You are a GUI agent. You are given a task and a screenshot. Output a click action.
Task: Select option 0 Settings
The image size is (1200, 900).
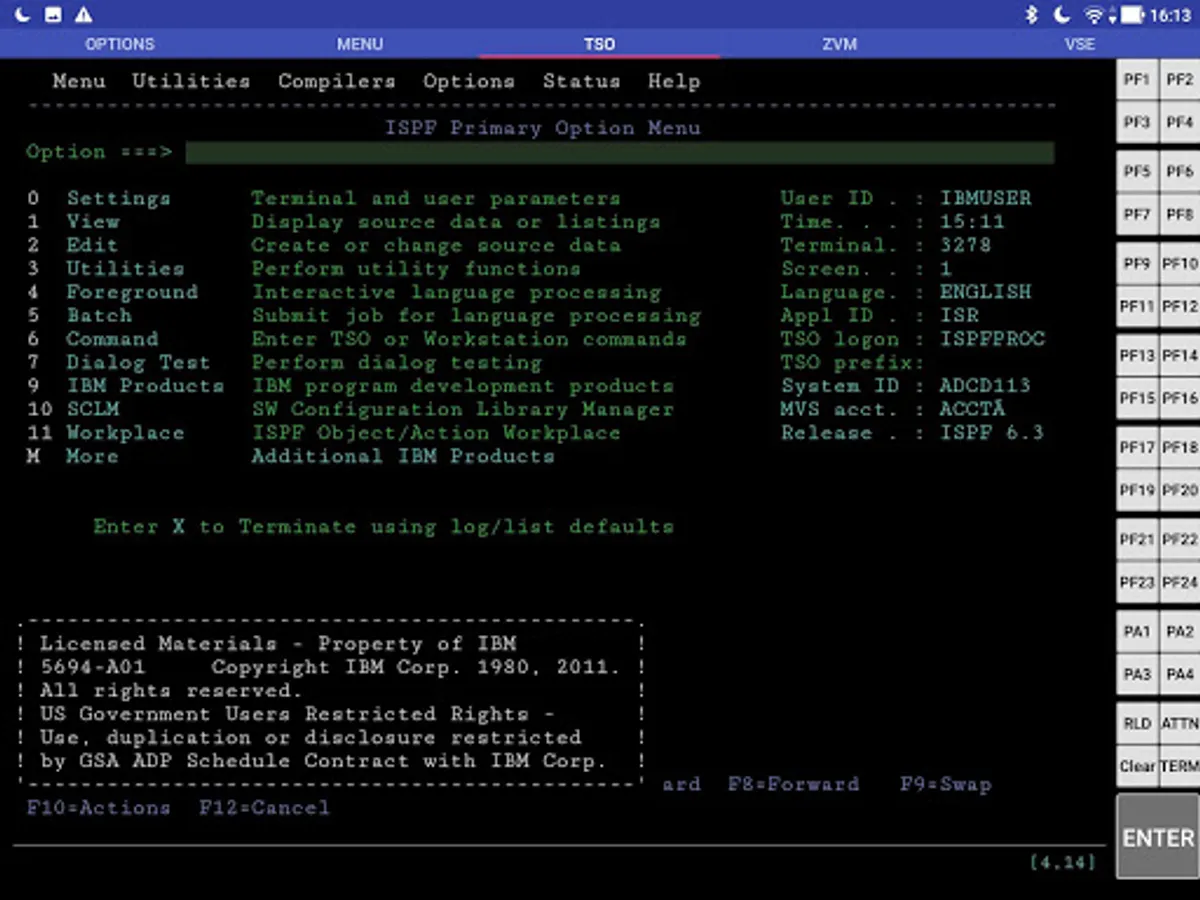(119, 198)
